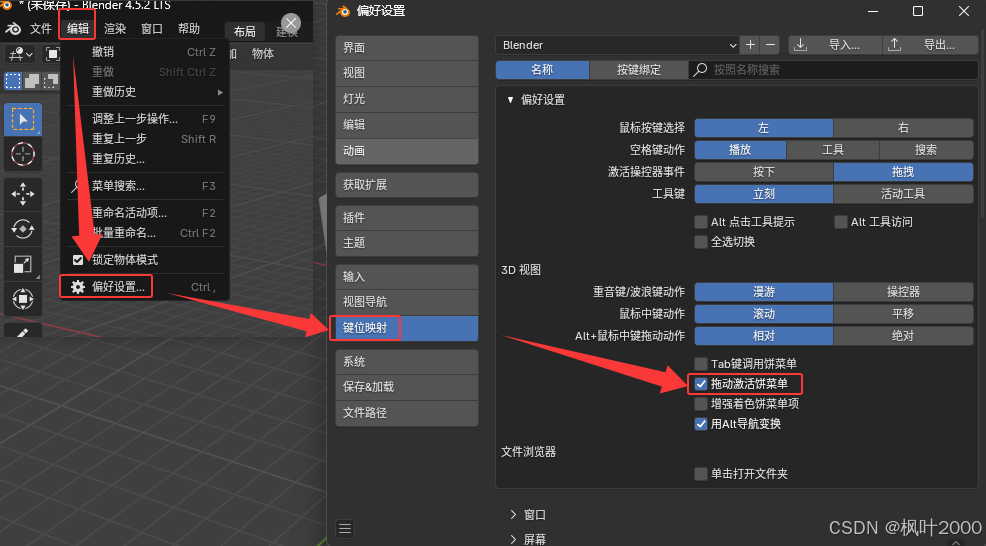Select the Annotate pencil tool icon

[x=23, y=332]
